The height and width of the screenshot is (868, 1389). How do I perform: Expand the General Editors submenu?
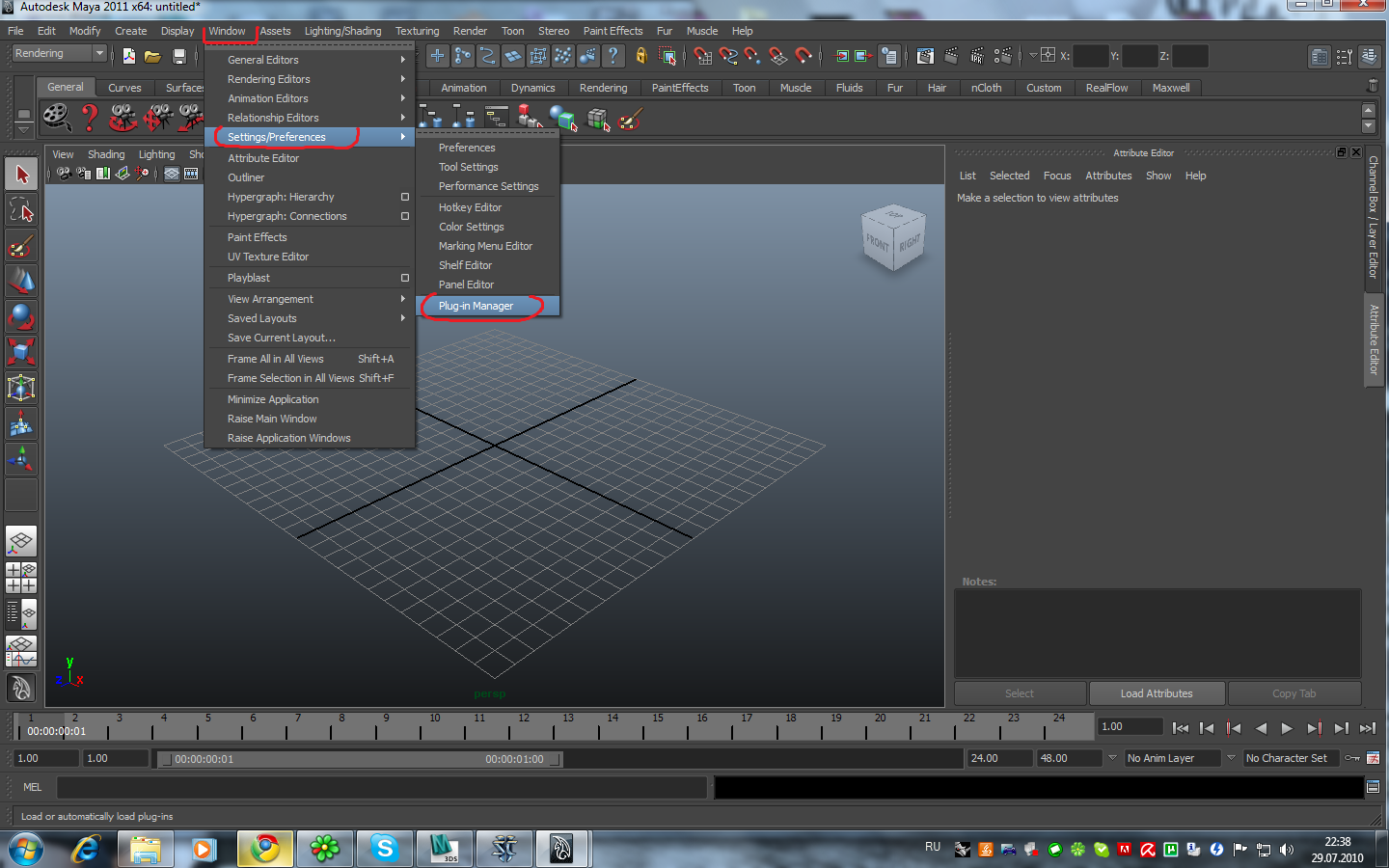[312, 60]
